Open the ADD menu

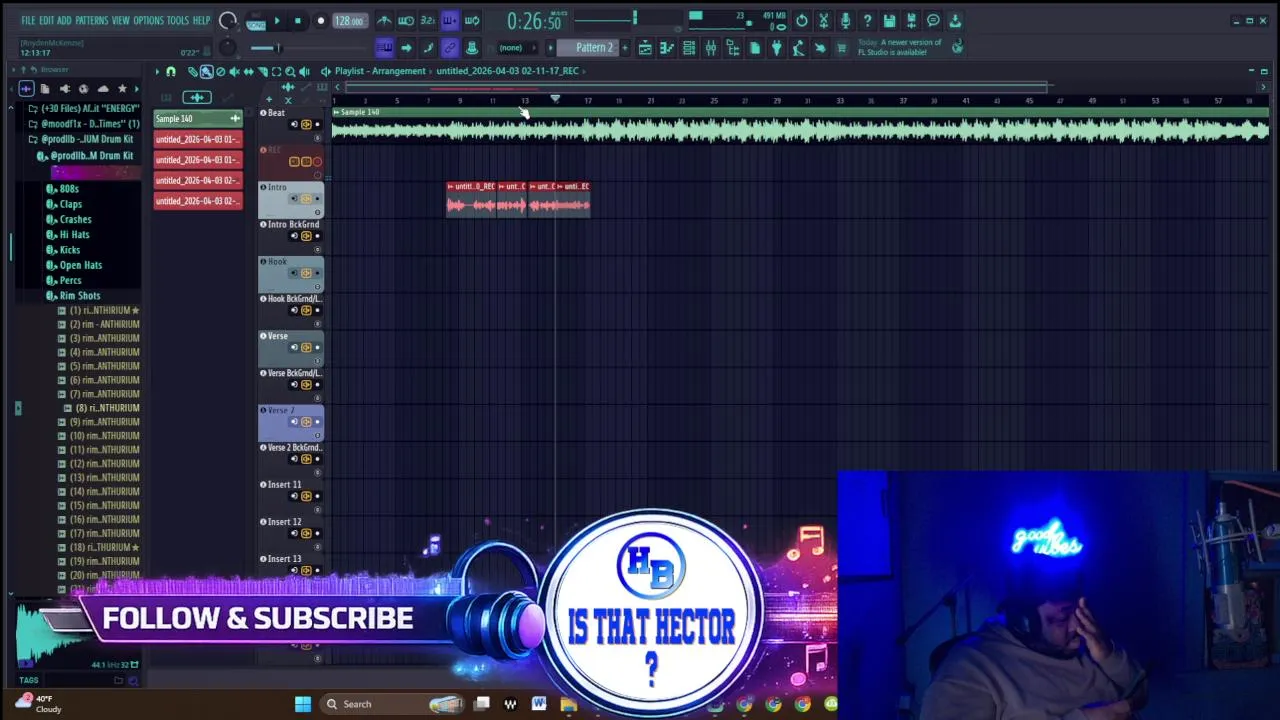click(64, 20)
